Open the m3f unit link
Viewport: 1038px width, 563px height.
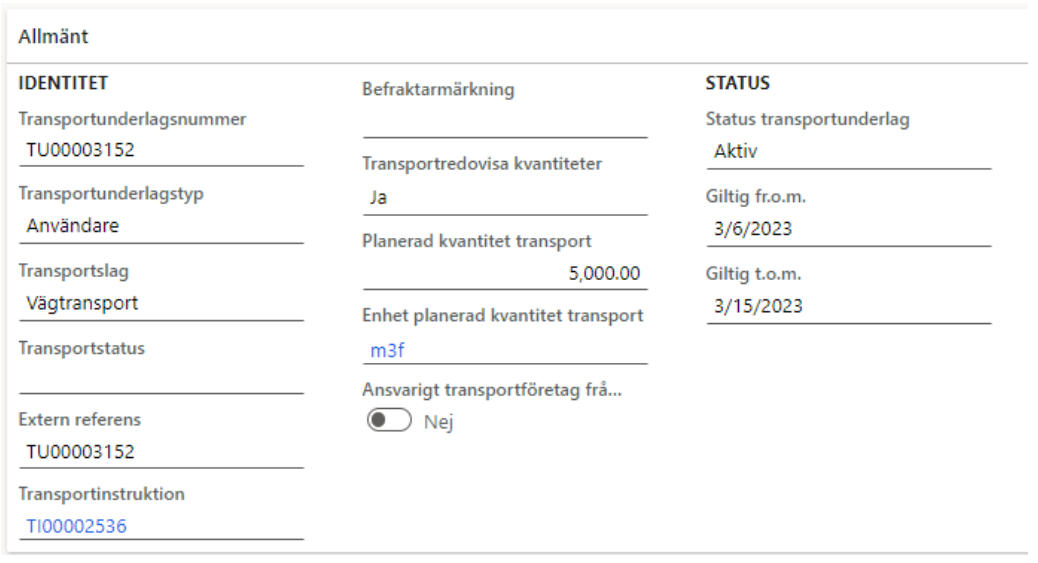(x=381, y=351)
